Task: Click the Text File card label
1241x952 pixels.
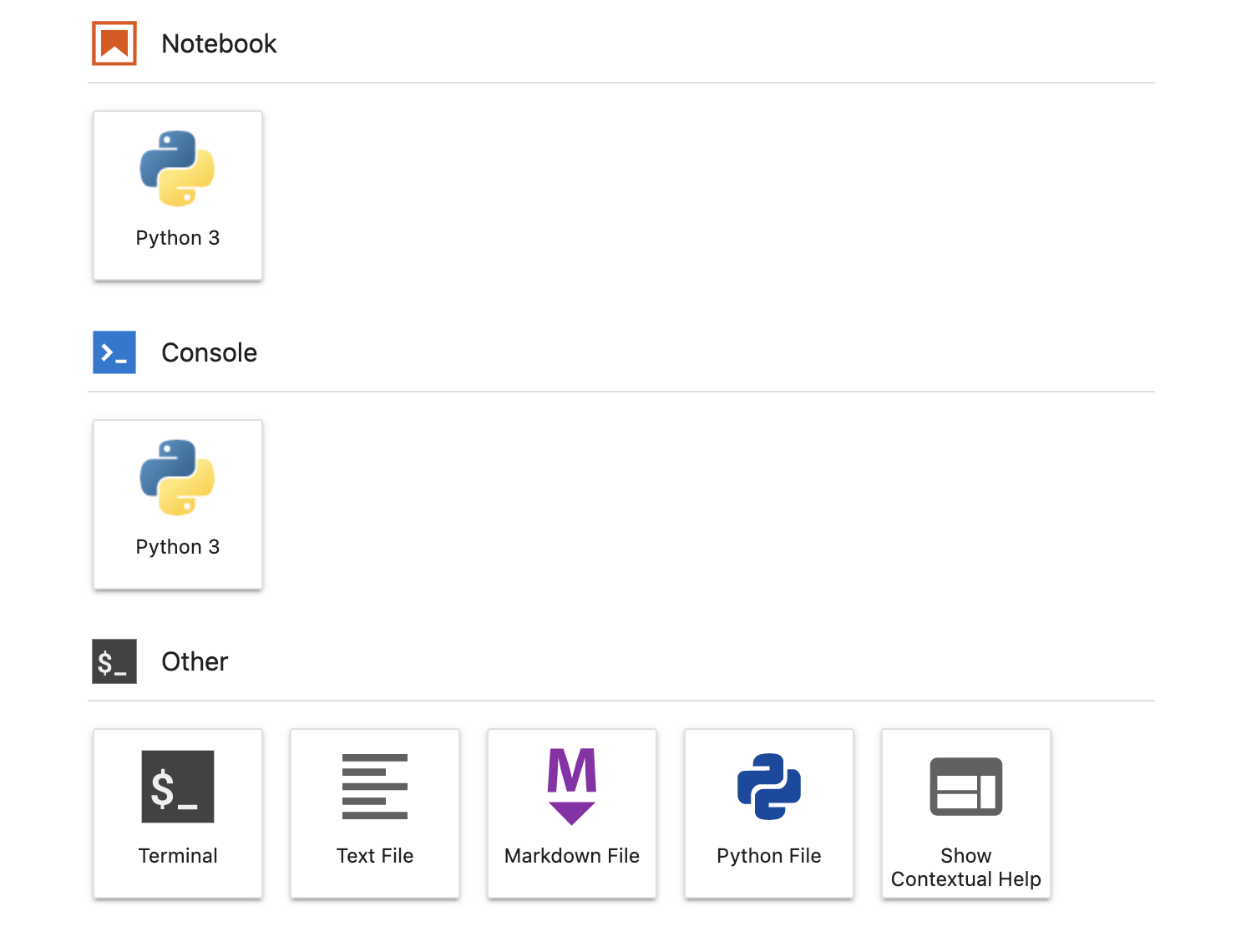Action: 375,856
